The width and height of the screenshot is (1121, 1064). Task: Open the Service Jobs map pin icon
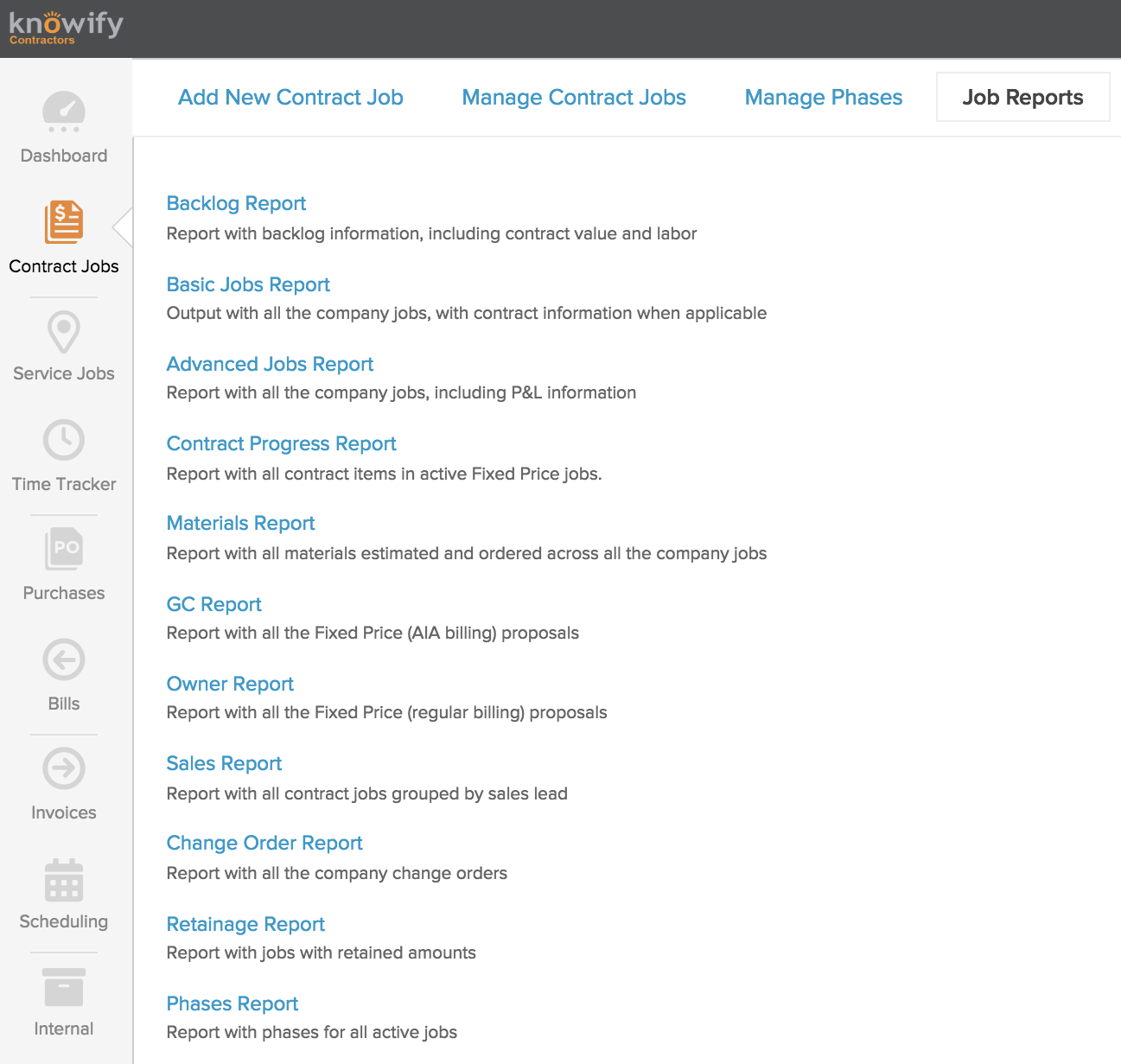point(64,332)
